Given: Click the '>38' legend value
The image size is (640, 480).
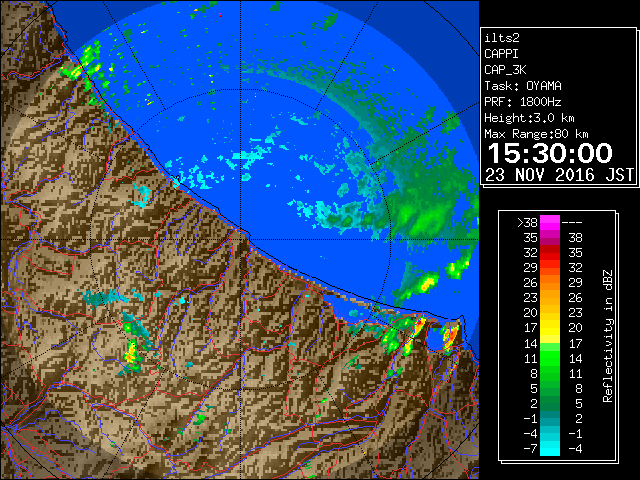Looking at the screenshot, I should (527, 223).
